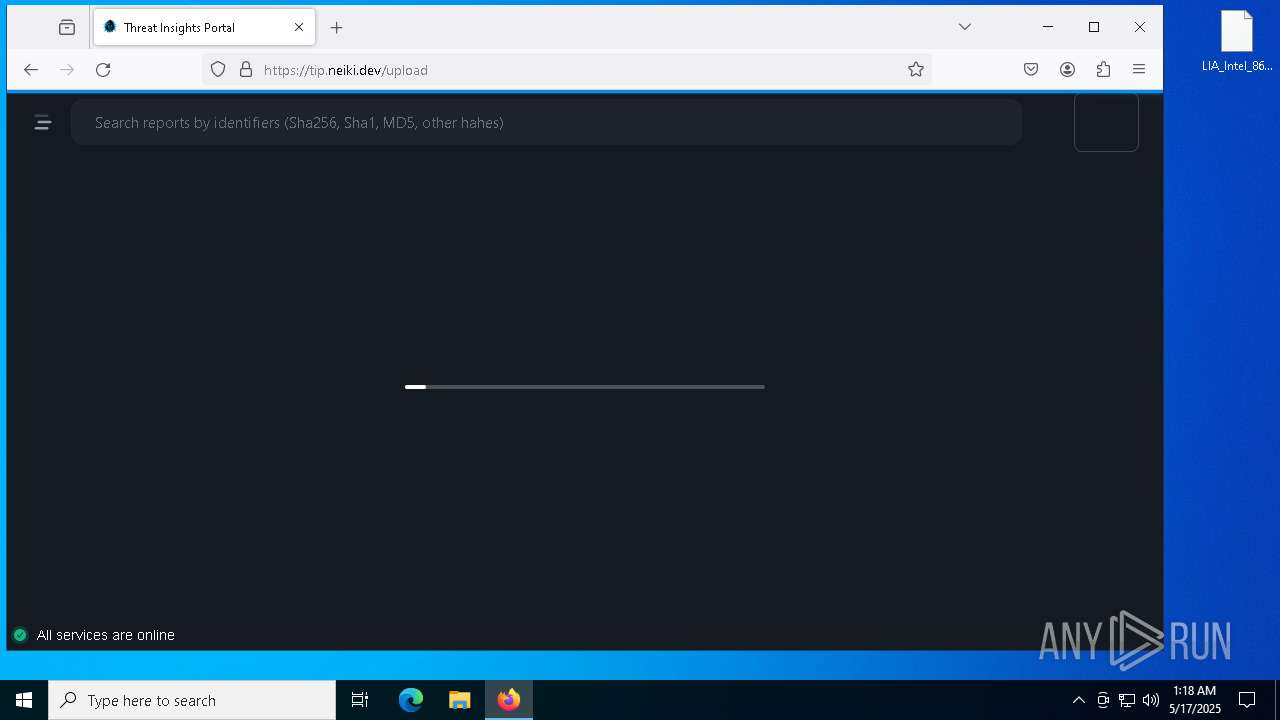
Task: Click the green services online status icon
Action: 20,635
